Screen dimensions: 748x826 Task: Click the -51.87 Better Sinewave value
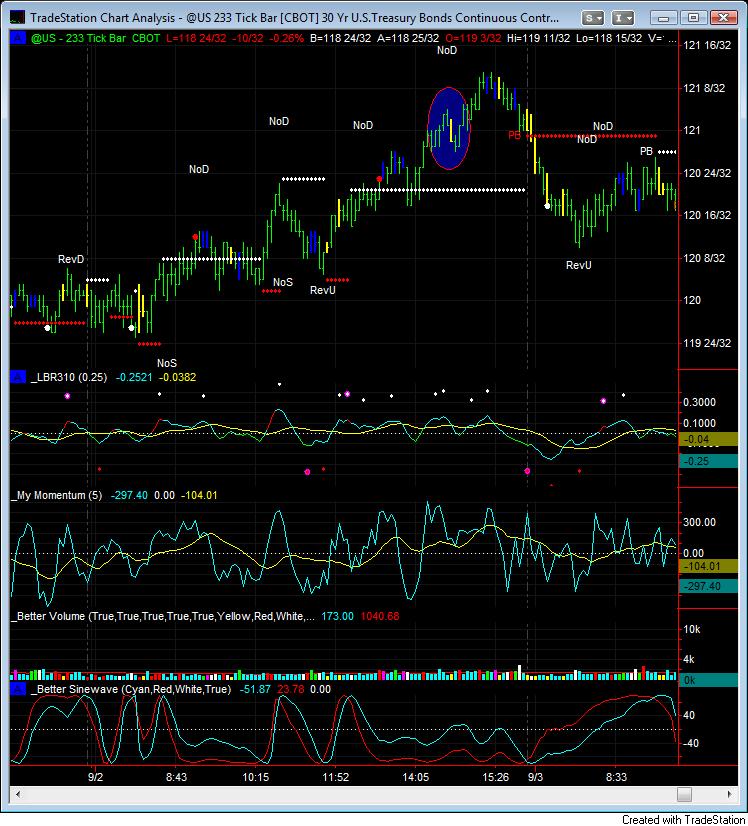255,689
